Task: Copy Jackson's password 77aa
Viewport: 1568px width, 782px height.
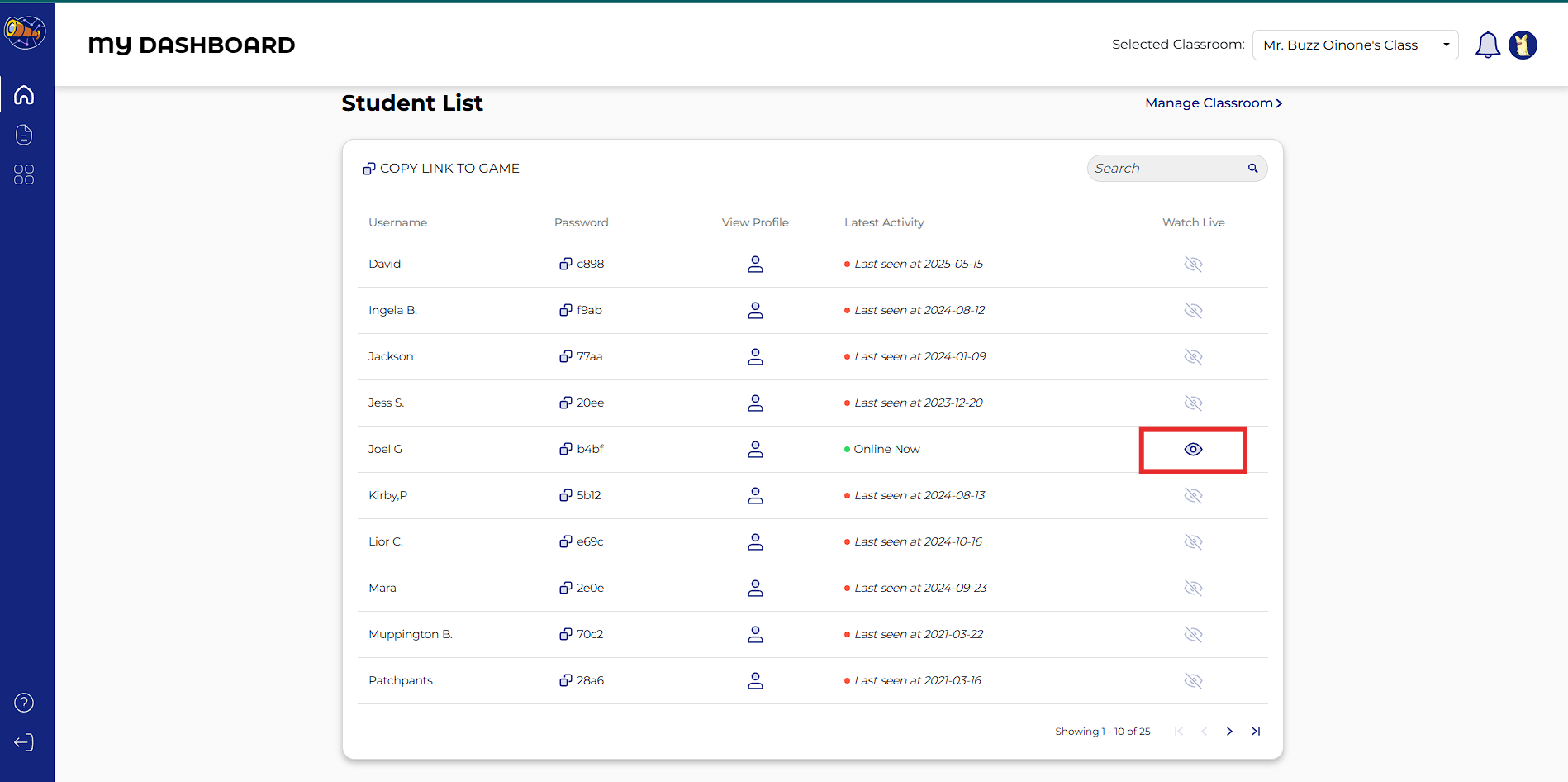Action: [566, 356]
